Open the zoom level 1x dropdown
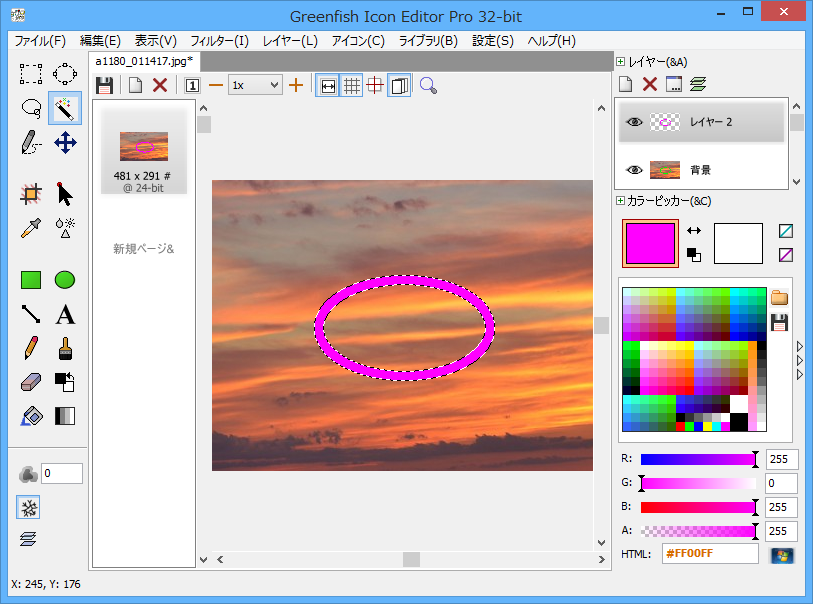Viewport: 813px width, 604px height. pos(255,85)
